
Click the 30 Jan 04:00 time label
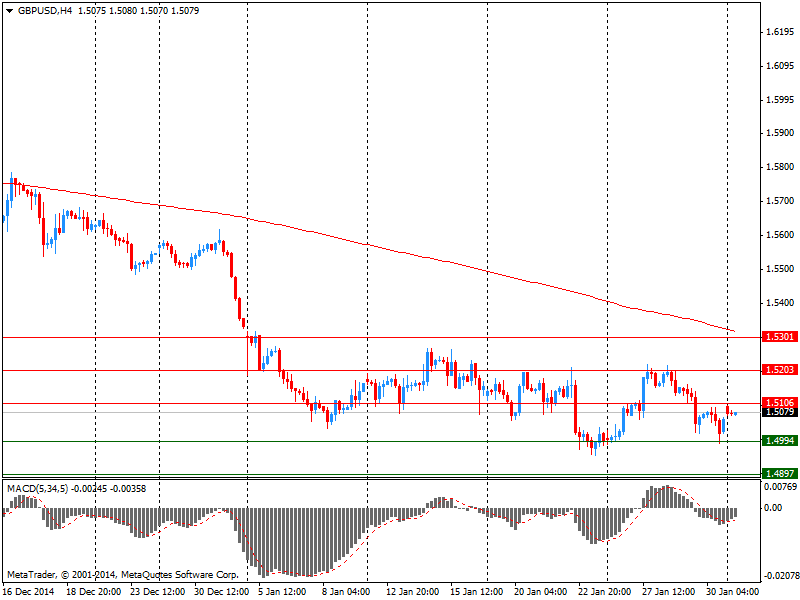(x=732, y=592)
